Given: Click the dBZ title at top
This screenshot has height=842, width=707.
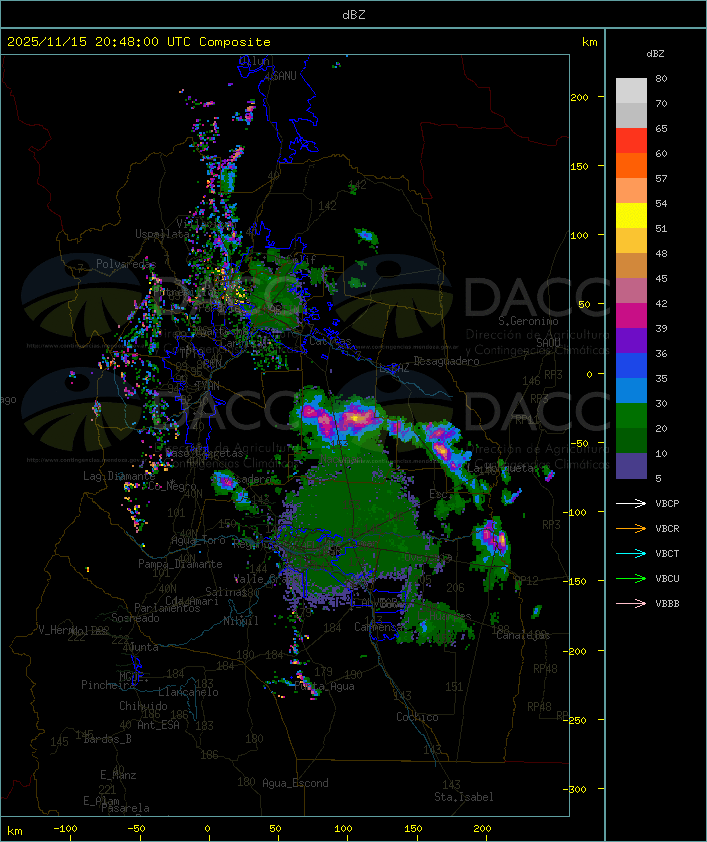Looking at the screenshot, I should [354, 15].
